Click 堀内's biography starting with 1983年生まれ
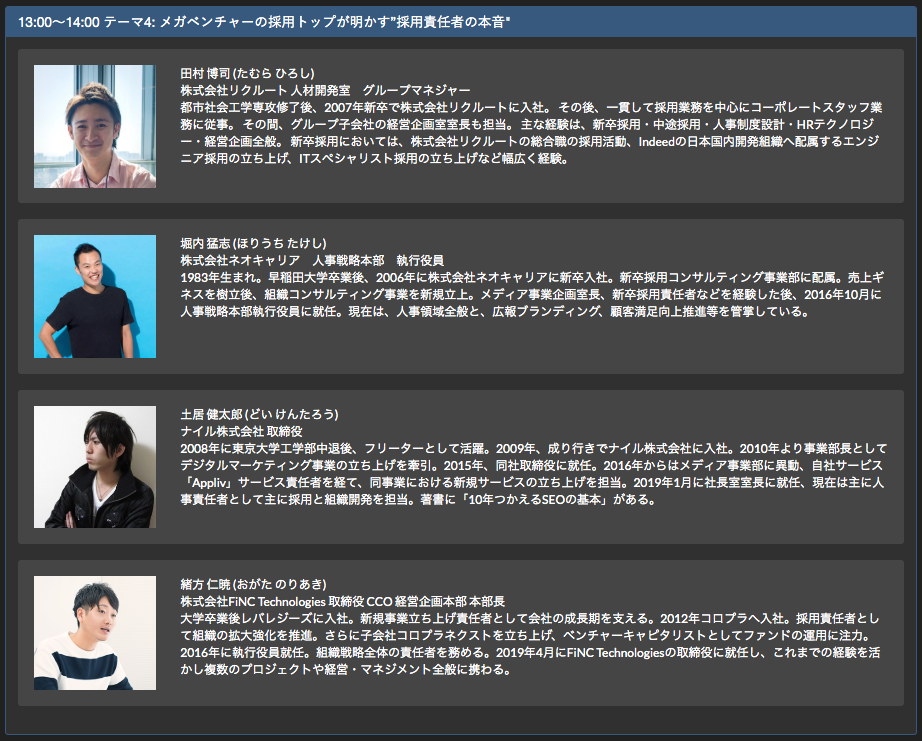The width and height of the screenshot is (922, 741). tap(530, 295)
